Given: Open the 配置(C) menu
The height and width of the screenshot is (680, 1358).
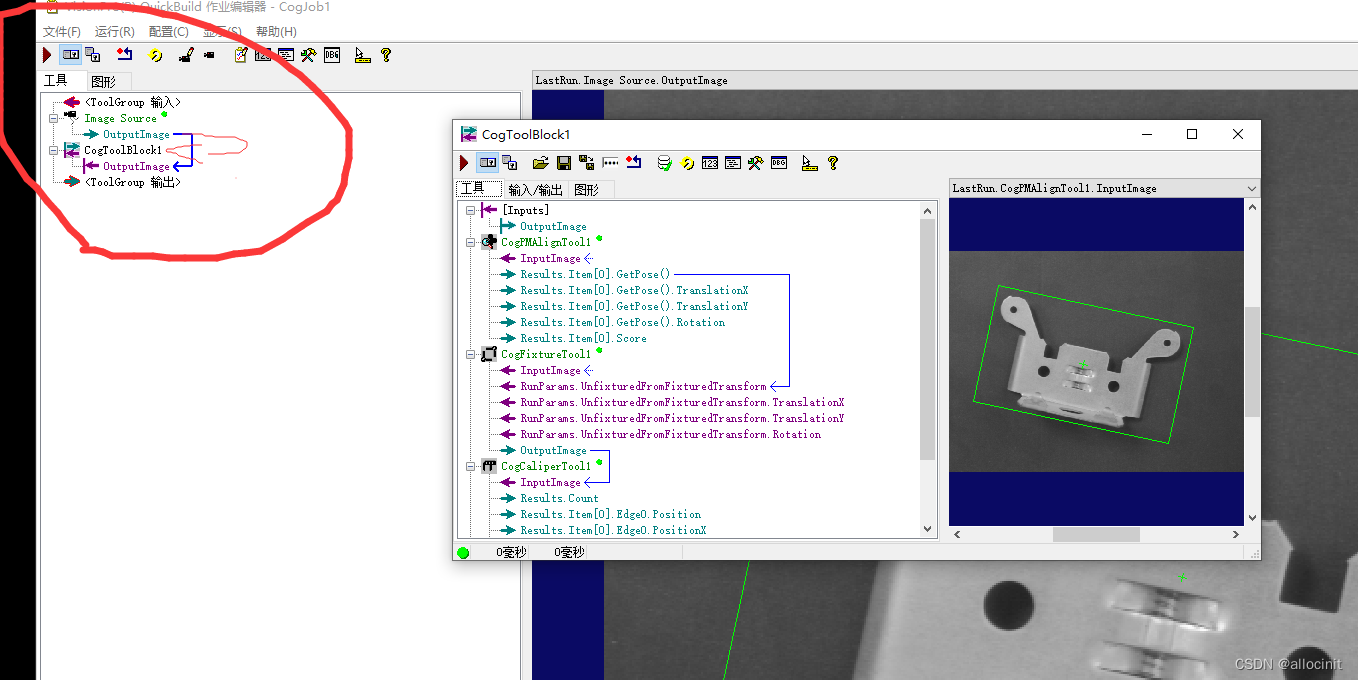Looking at the screenshot, I should point(168,32).
